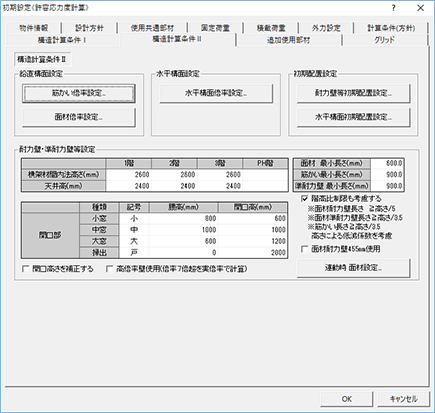This screenshot has height=413, width=435.
Task: Open the 構造計算条件Ⅰ tab
Action: coord(63,40)
